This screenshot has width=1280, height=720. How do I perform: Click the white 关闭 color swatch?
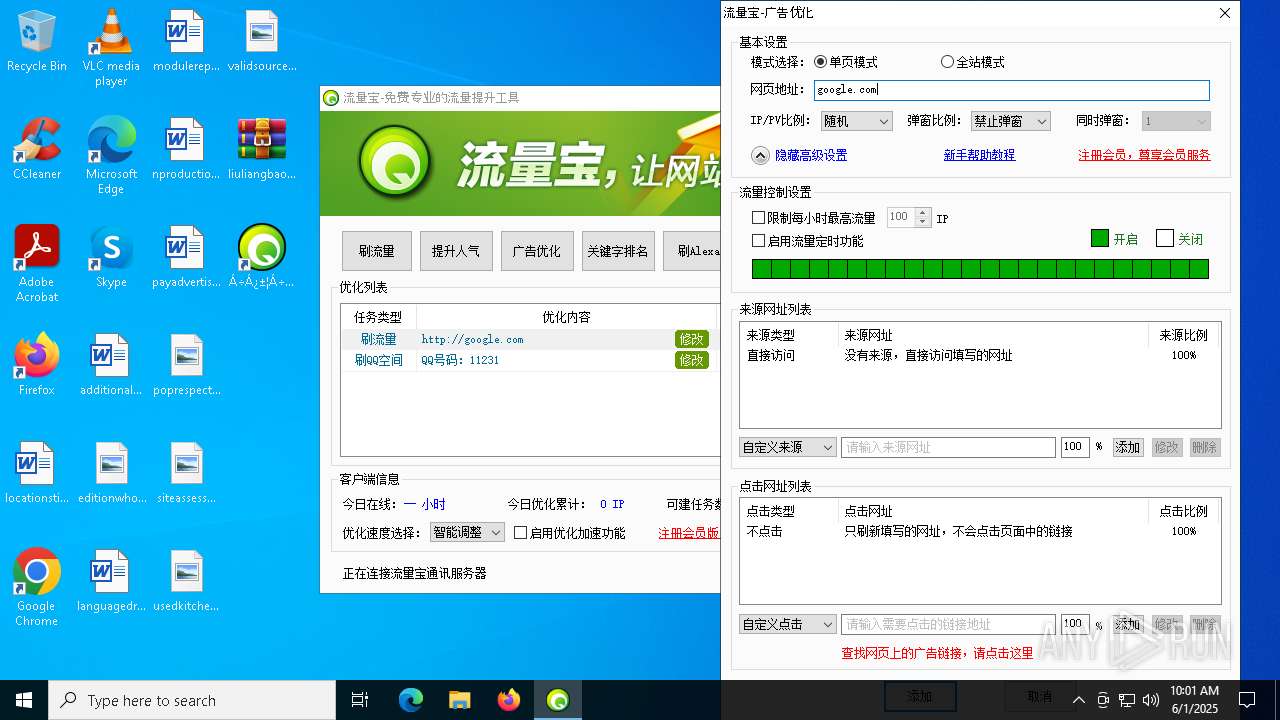pyautogui.click(x=1164, y=238)
